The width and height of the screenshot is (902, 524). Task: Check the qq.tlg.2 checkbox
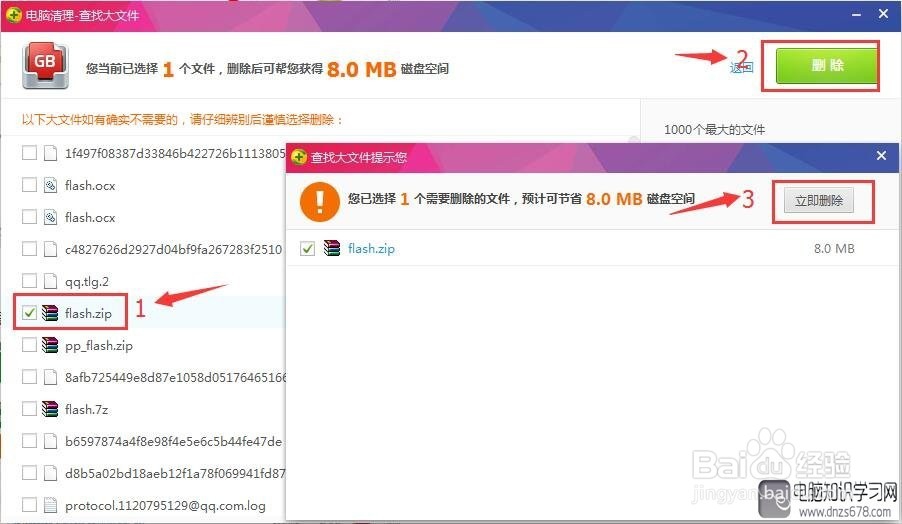coord(29,281)
